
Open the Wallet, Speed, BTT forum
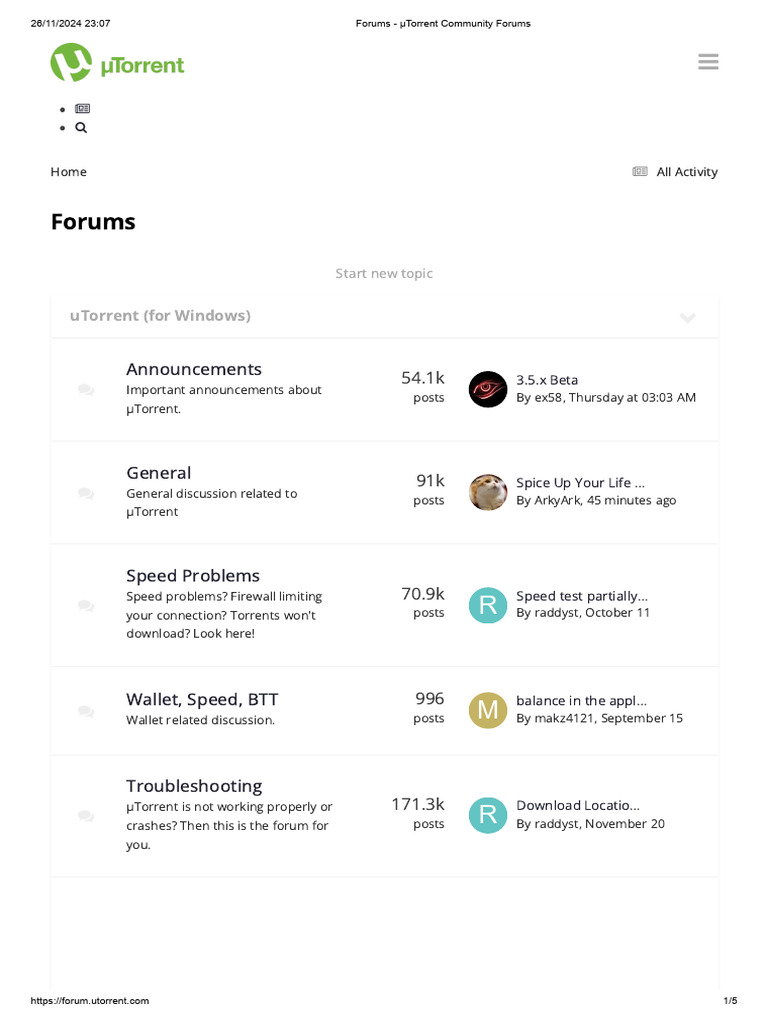tap(202, 699)
